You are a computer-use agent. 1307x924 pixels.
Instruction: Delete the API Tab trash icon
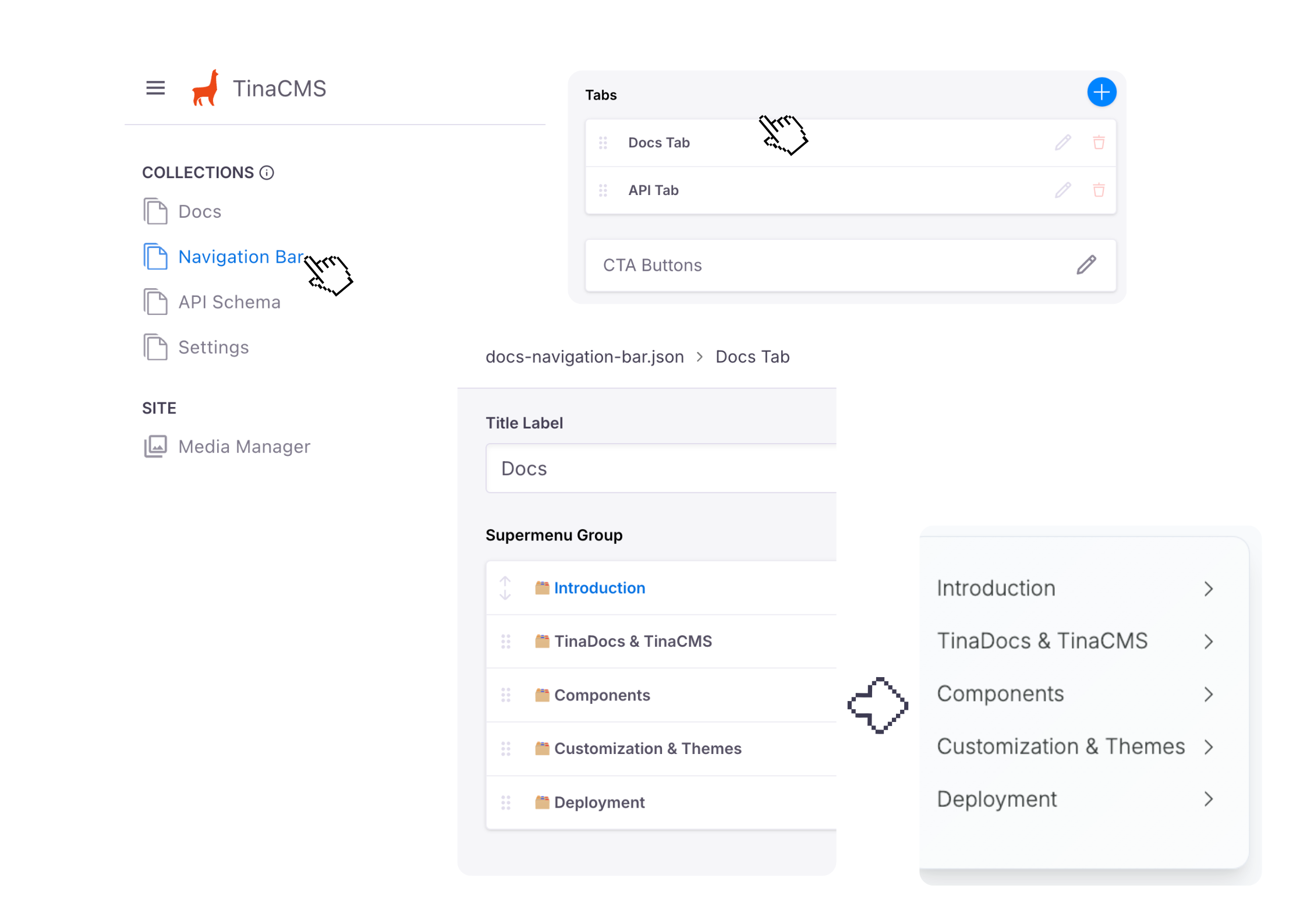click(x=1099, y=190)
